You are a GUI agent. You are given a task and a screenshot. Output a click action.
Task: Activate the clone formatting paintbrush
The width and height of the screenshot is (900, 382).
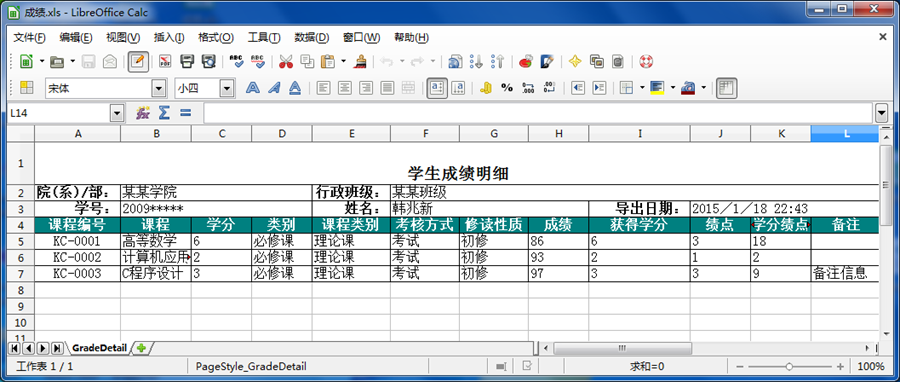pyautogui.click(x=360, y=61)
